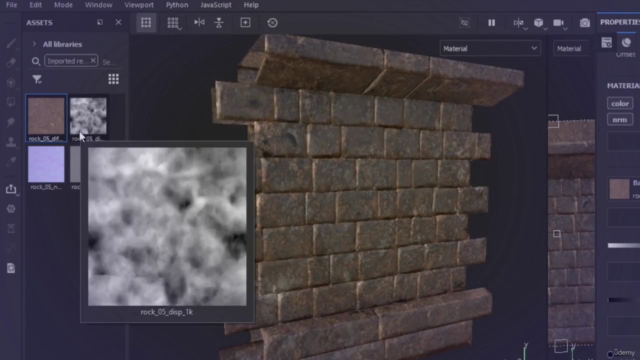Pause the viewport rendering

tap(491, 22)
